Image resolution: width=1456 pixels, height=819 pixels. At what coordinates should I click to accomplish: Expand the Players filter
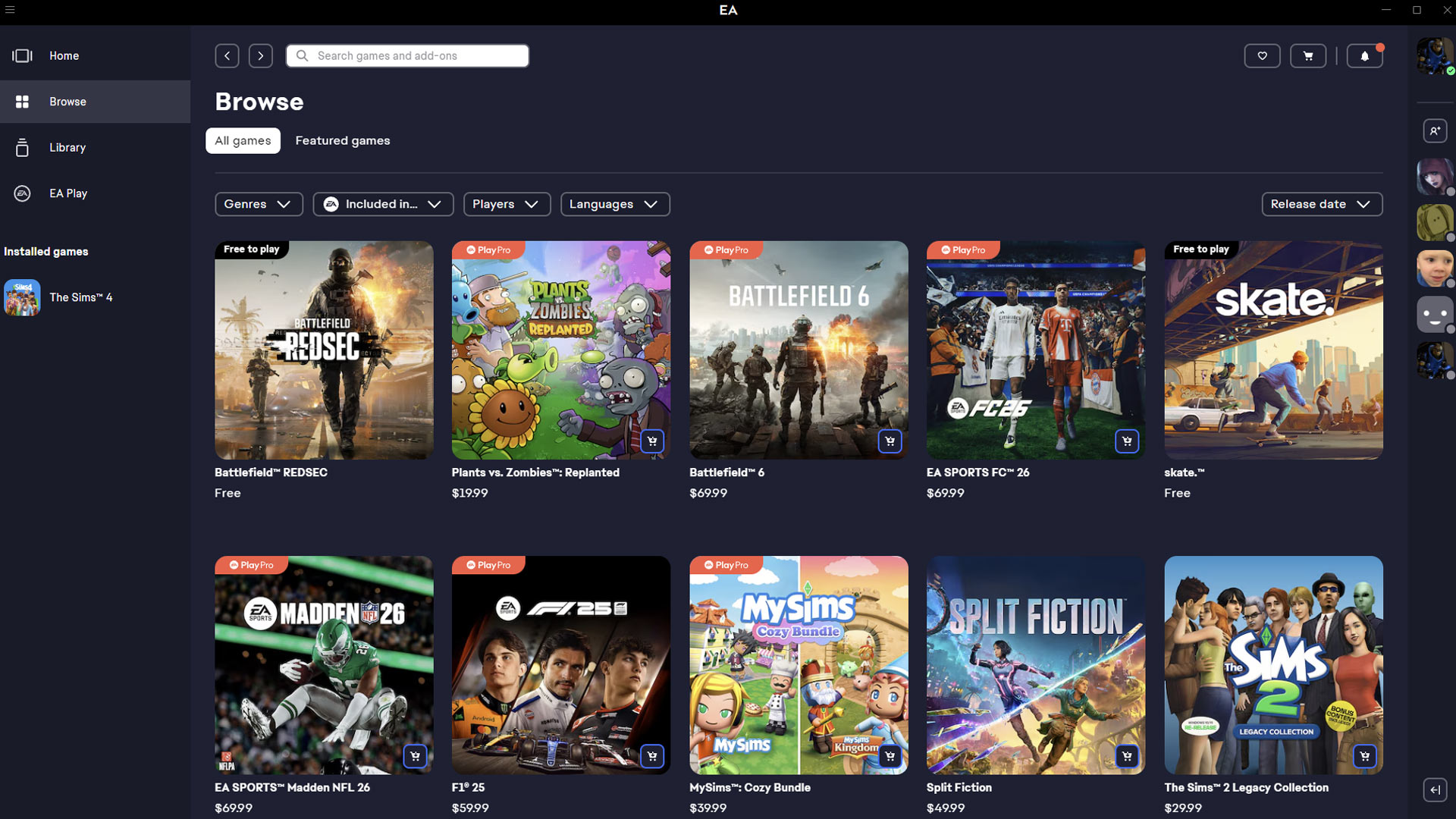point(506,204)
